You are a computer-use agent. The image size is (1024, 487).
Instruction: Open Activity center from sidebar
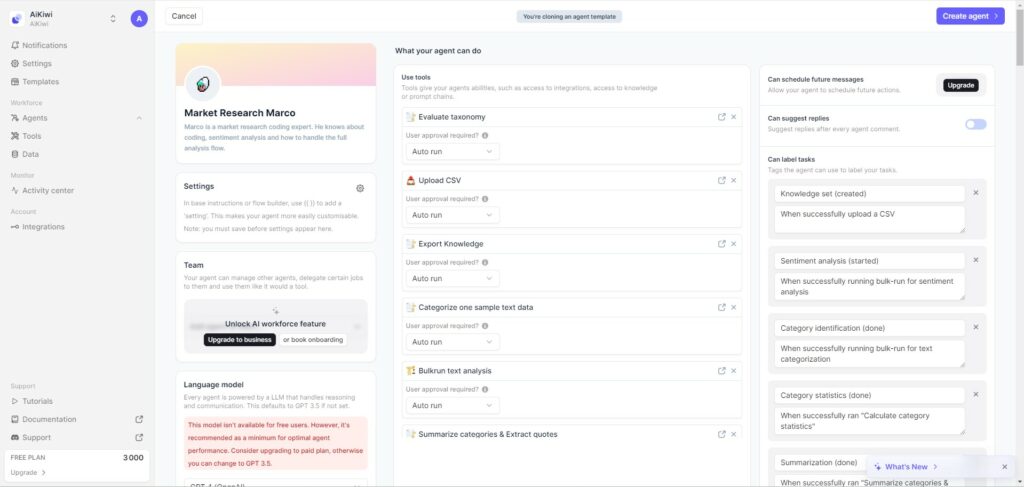coord(48,191)
